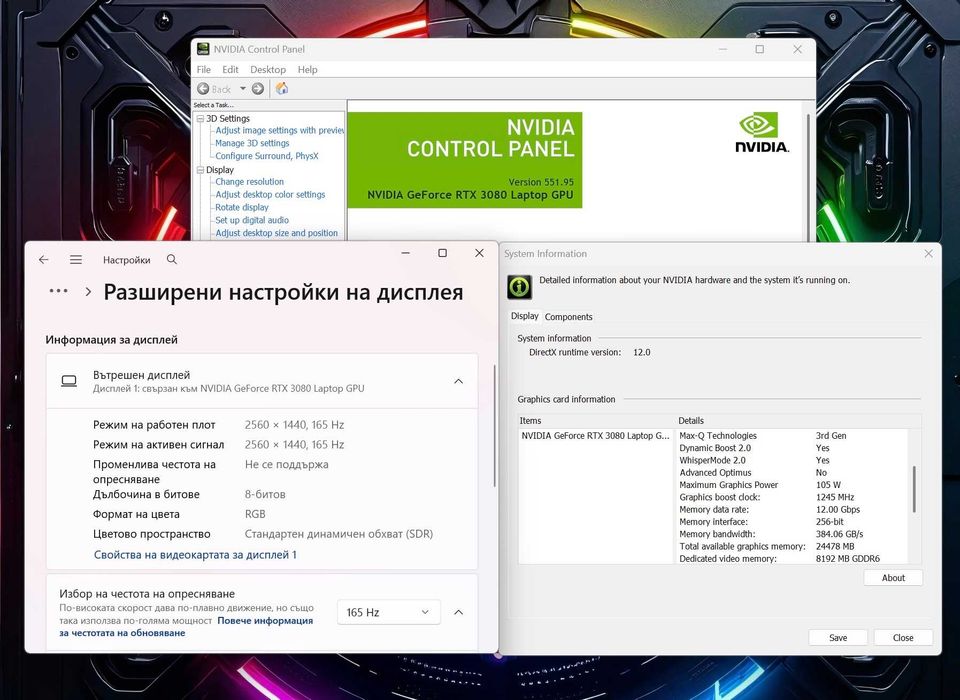Select NVIDIA GeForce RTX 3080 Laptop item
Screen dimensions: 960x700
coord(595,436)
